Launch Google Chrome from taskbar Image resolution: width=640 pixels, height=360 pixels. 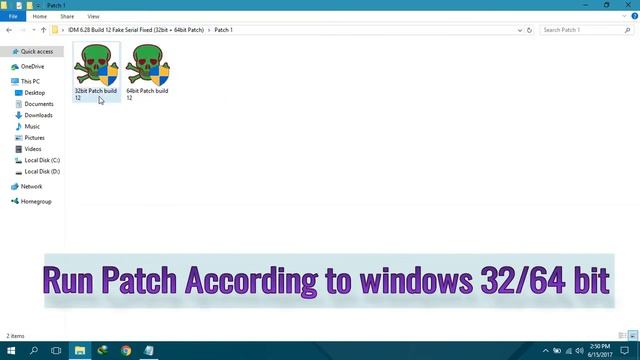[126, 351]
